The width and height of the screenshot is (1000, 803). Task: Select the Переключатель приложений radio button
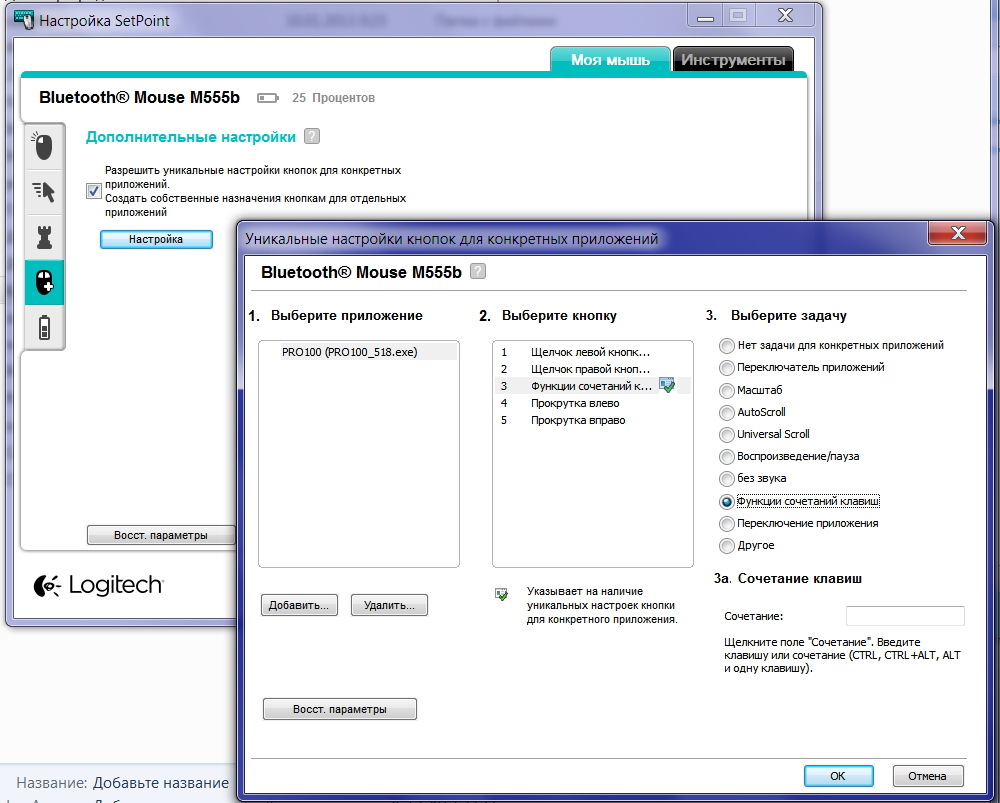click(726, 368)
